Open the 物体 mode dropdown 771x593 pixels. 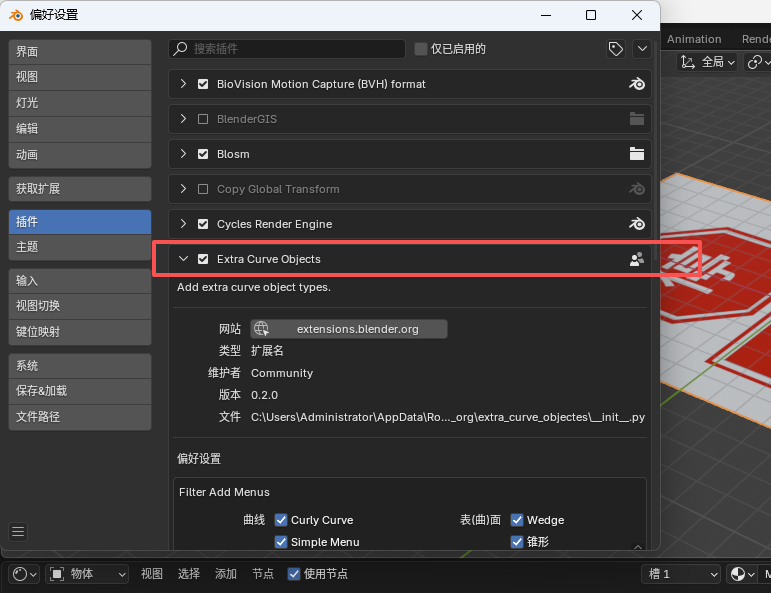88,574
